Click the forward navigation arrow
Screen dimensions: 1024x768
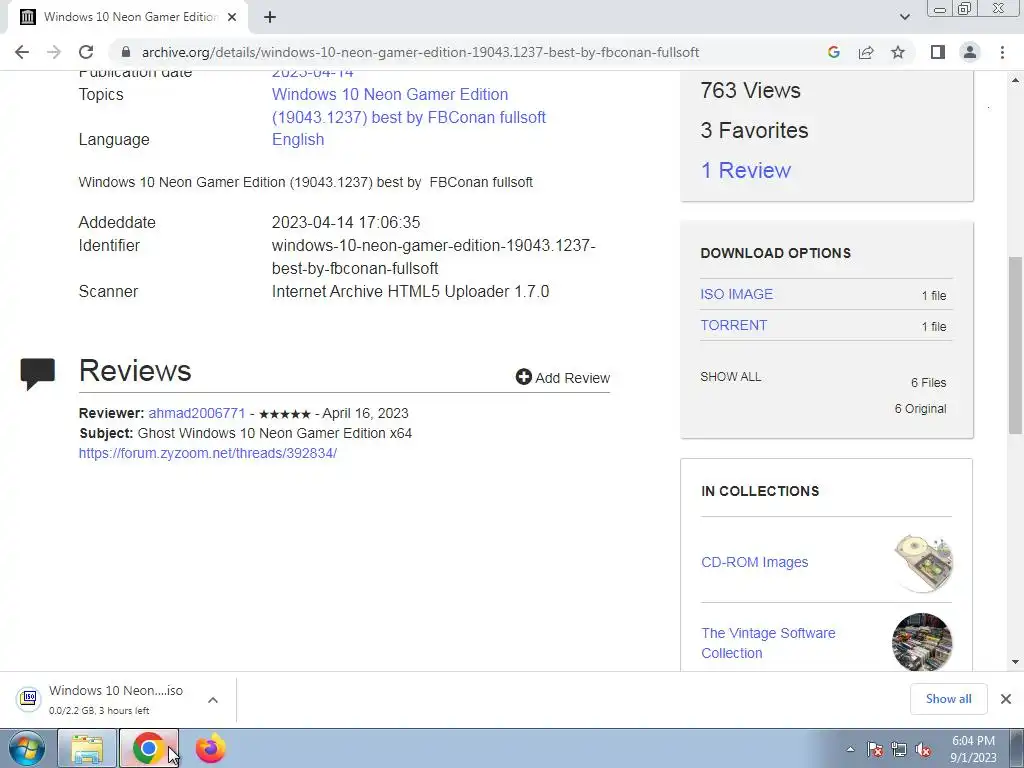pyautogui.click(x=54, y=52)
